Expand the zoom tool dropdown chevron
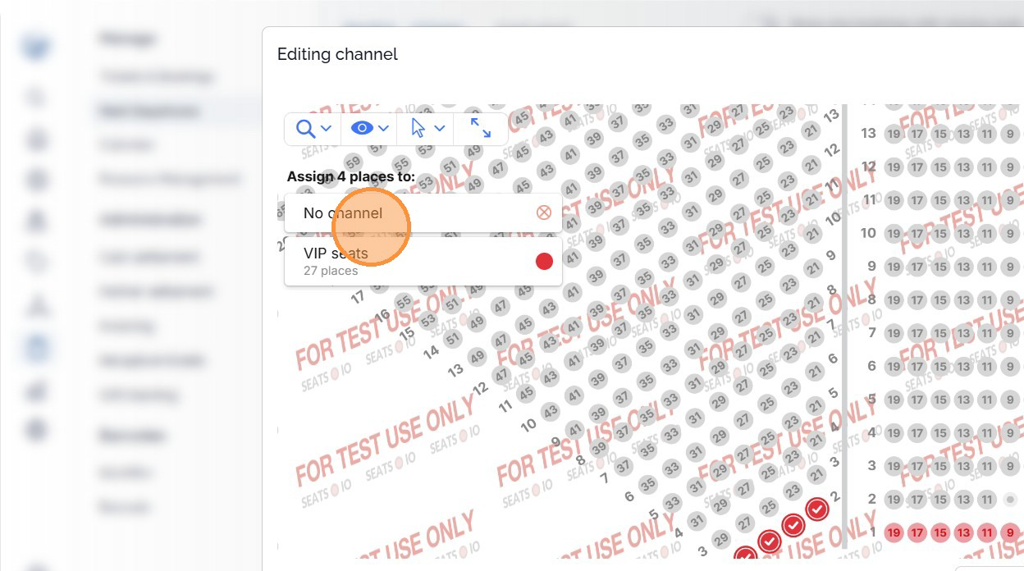The width and height of the screenshot is (1024, 571). pyautogui.click(x=326, y=129)
